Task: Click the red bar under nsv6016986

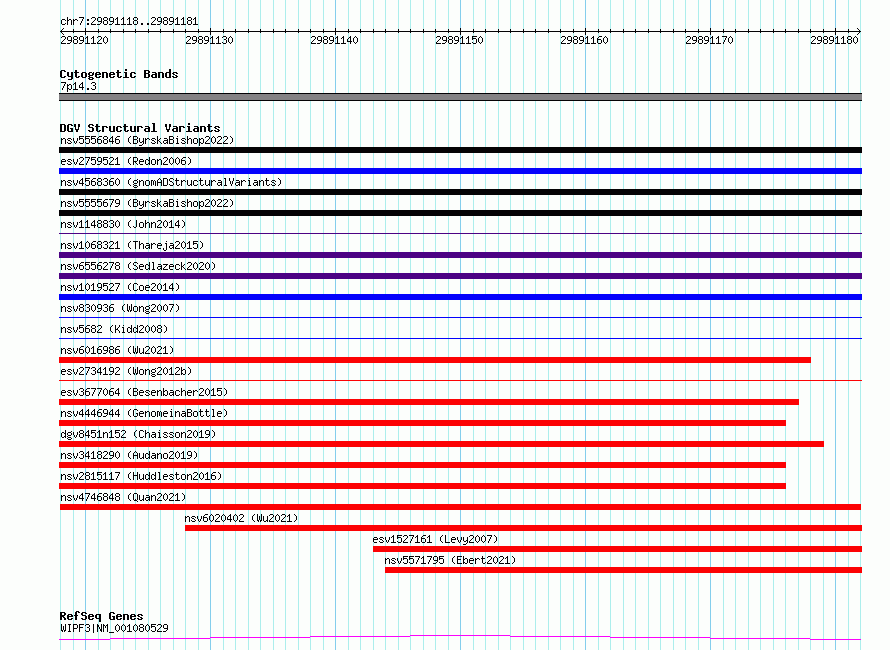Action: [x=435, y=360]
